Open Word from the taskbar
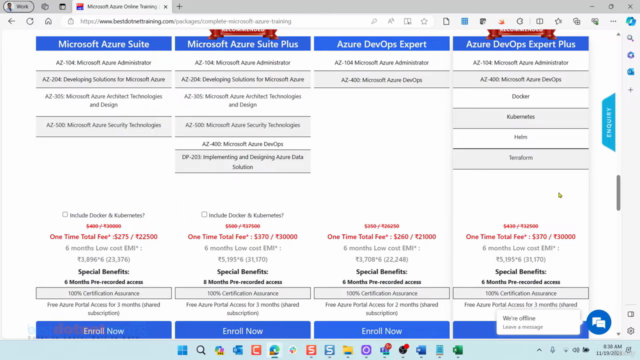The height and width of the screenshot is (360, 640). (x=421, y=350)
